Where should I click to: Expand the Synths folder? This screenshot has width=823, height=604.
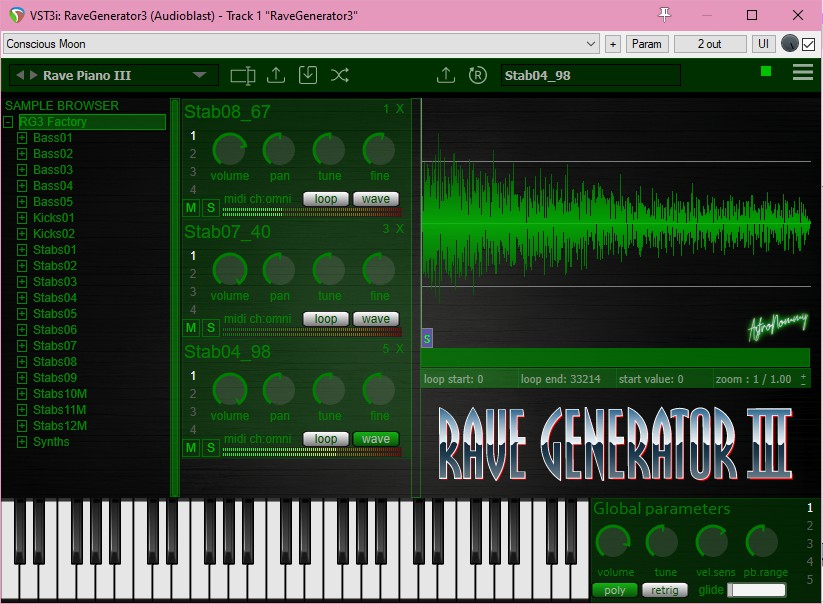tap(22, 442)
